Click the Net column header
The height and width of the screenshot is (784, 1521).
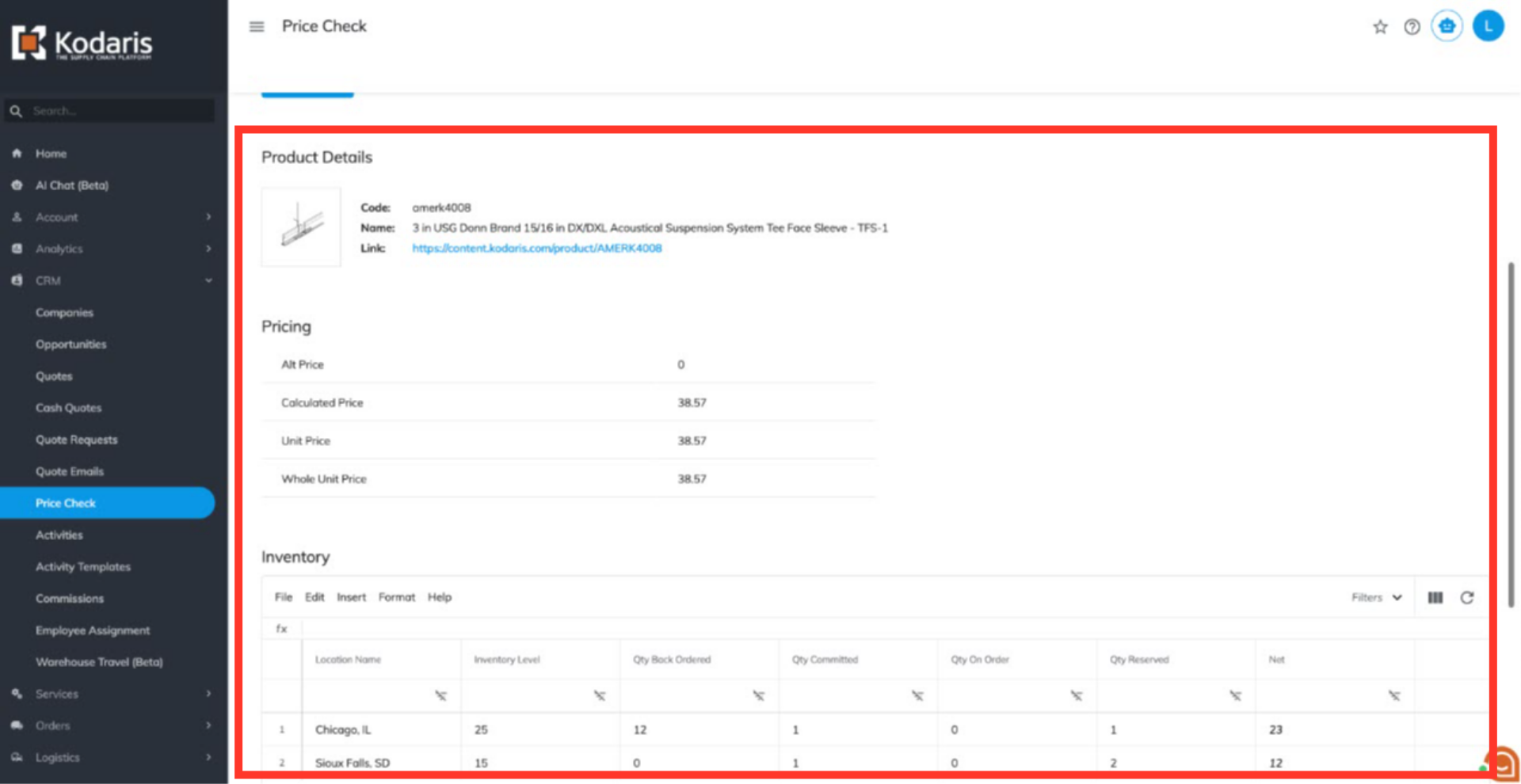click(1336, 659)
